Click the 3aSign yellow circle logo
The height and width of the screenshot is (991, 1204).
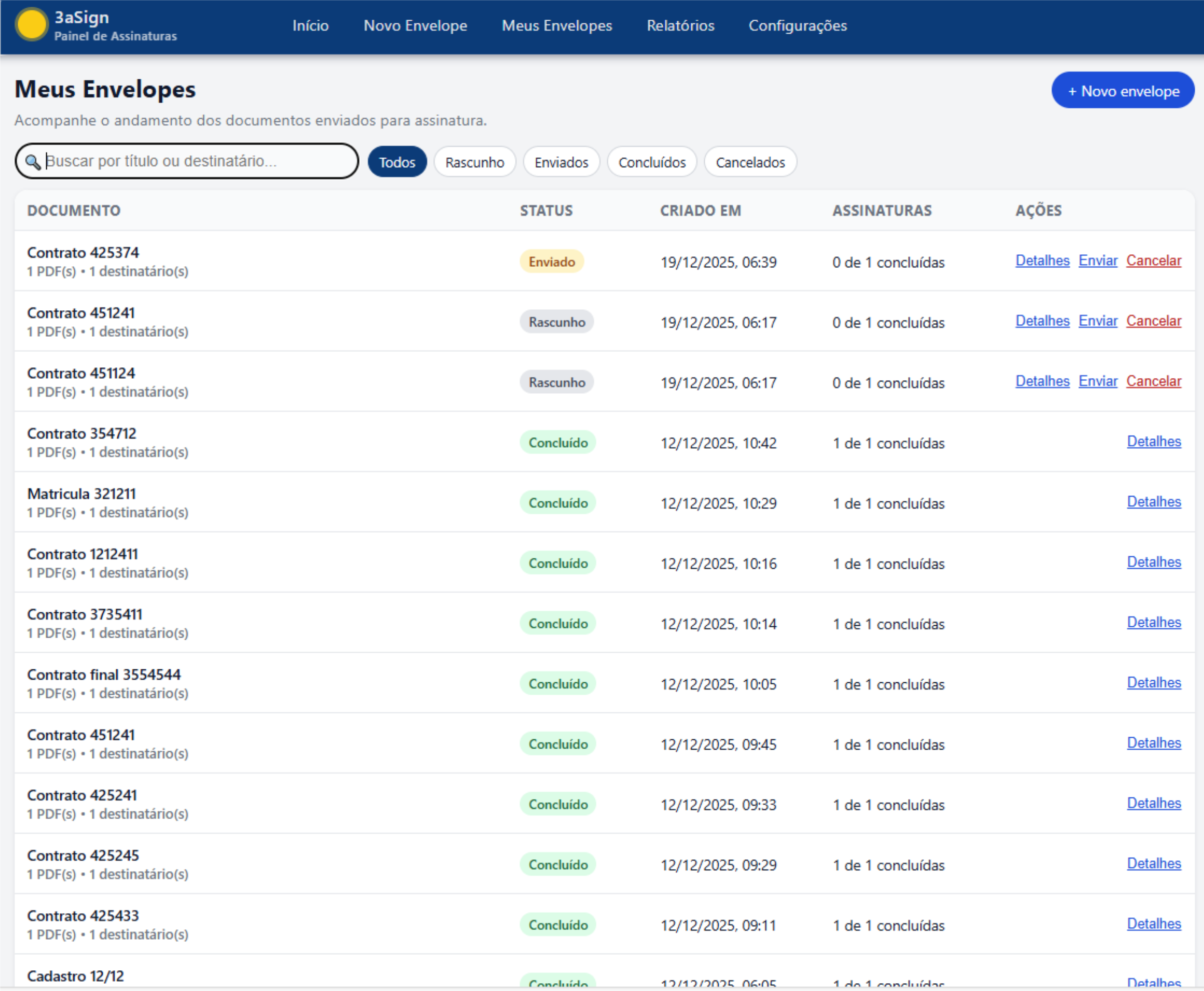coord(32,25)
